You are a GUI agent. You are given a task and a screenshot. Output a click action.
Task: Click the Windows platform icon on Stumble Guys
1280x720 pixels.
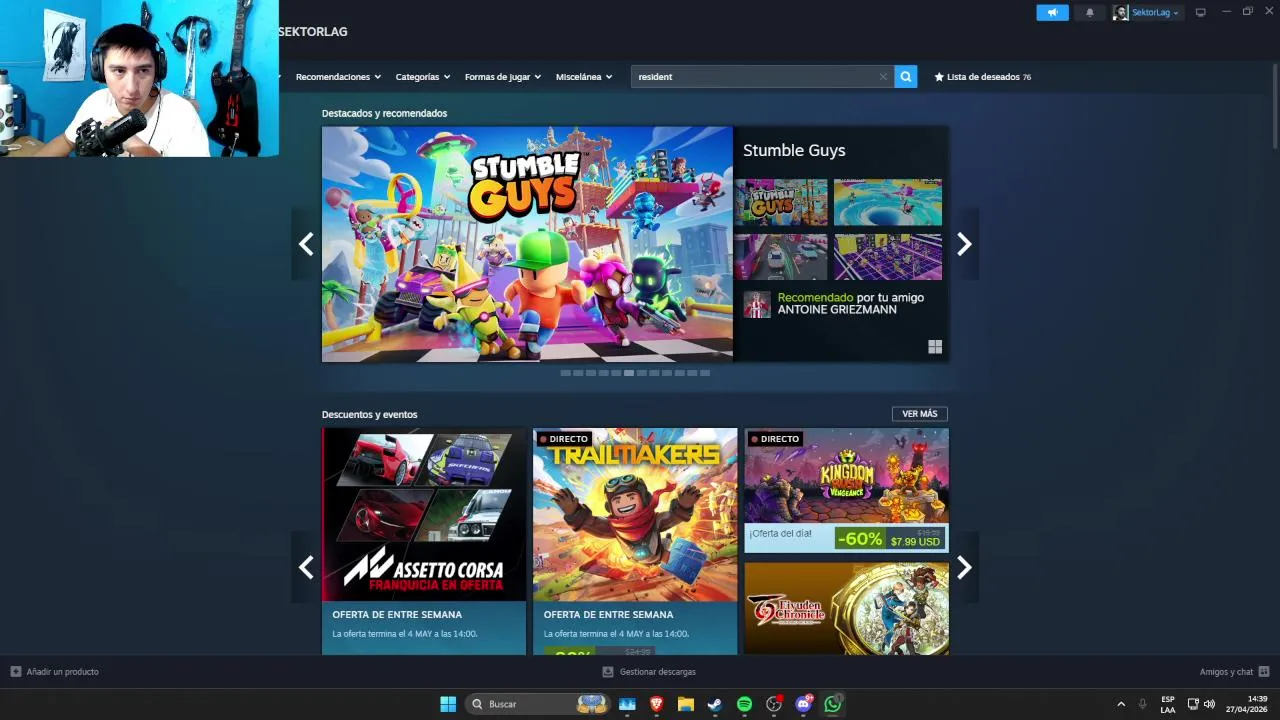coord(935,347)
